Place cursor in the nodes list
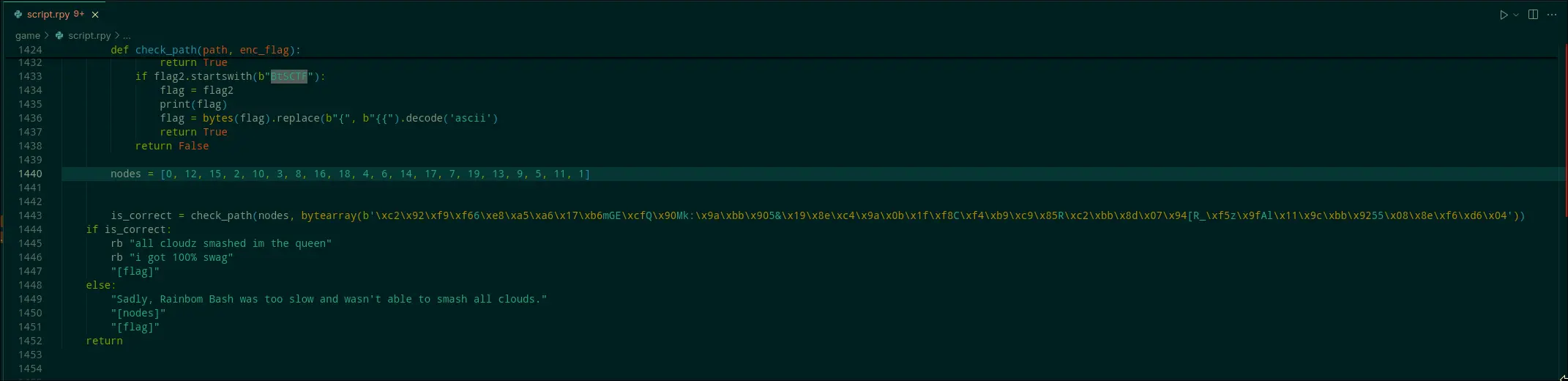1568x381 pixels. [x=375, y=174]
